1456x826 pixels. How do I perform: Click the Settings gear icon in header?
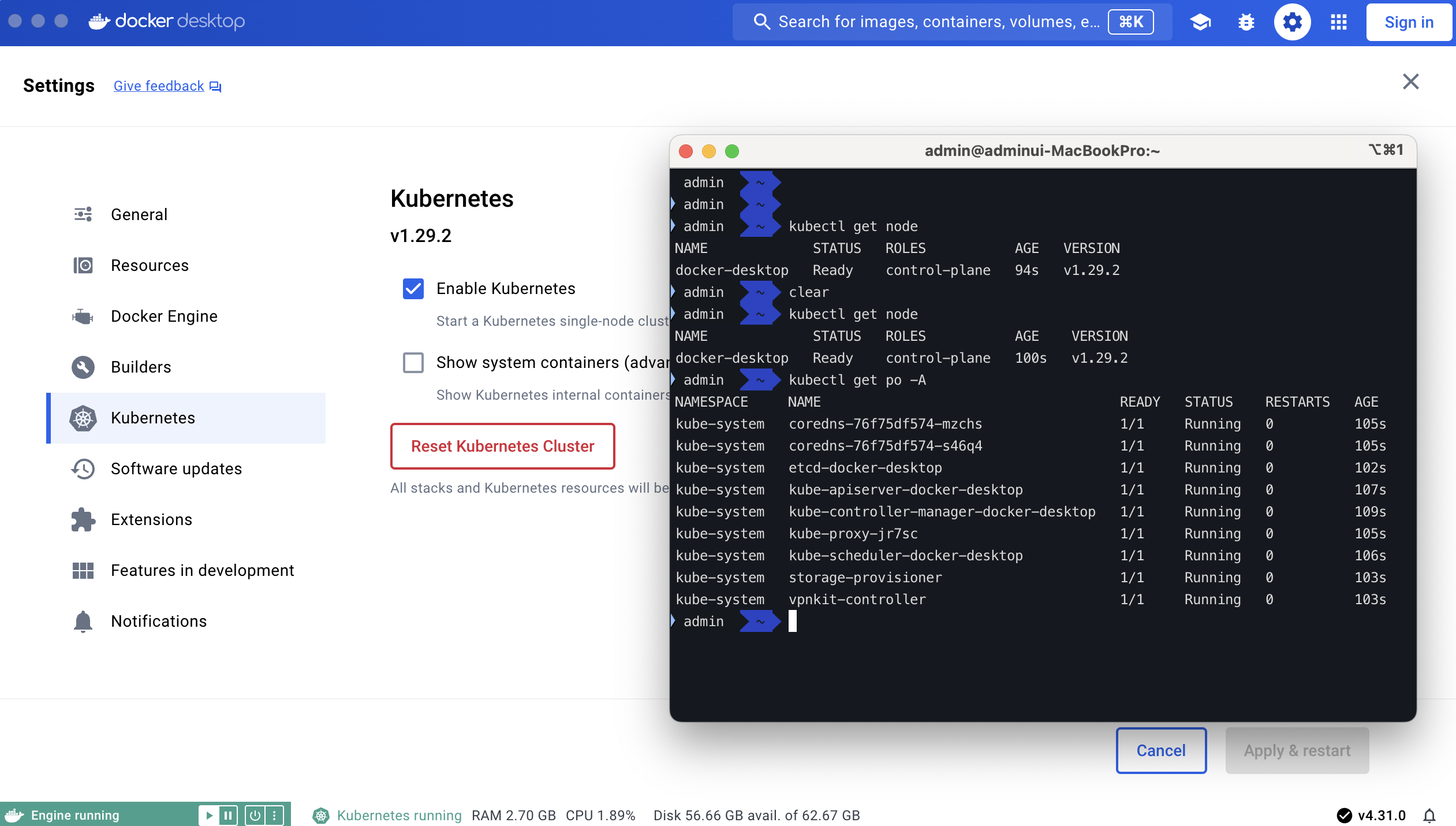pyautogui.click(x=1292, y=23)
